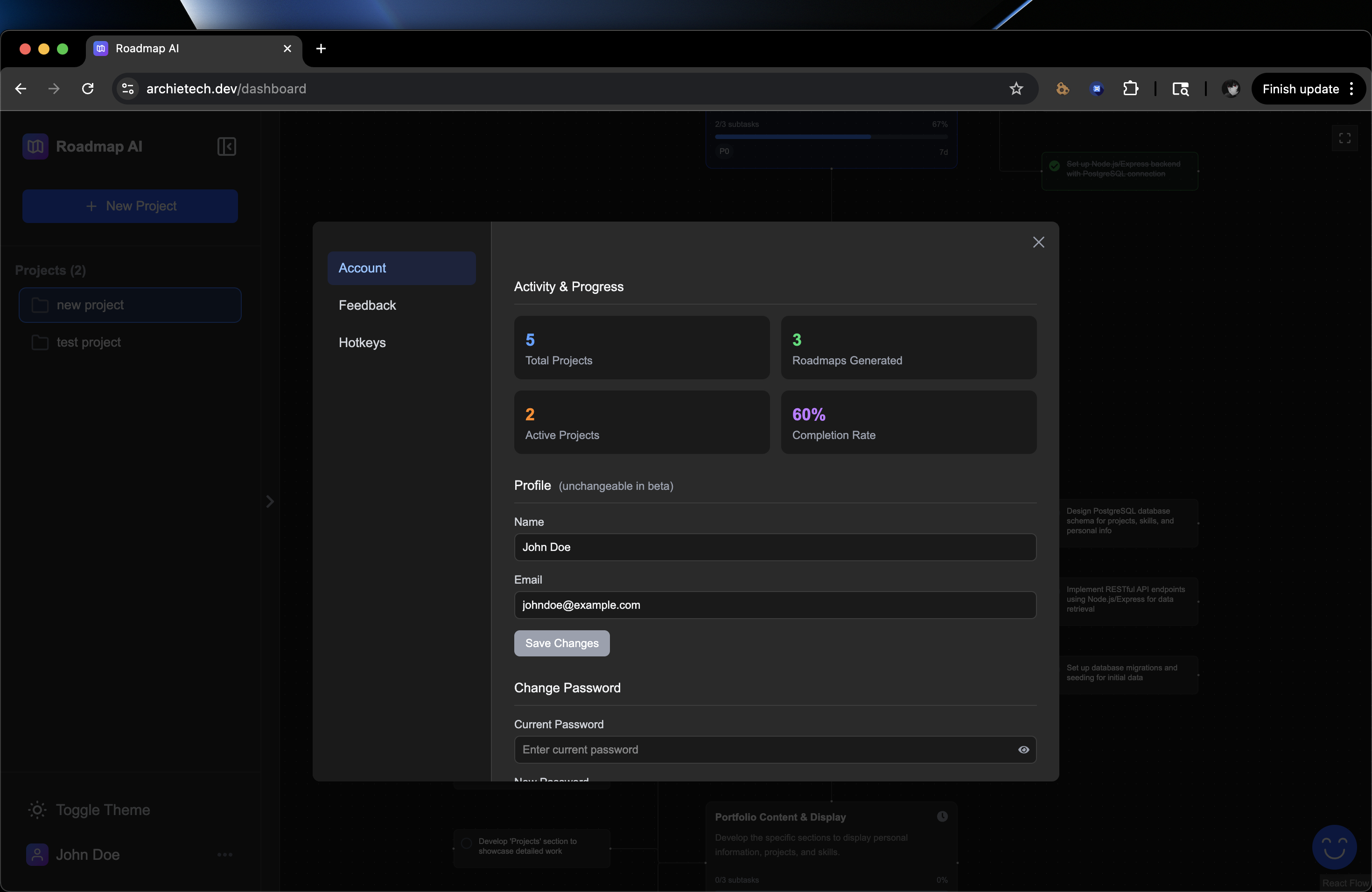This screenshot has height=892, width=1372.
Task: Expand the side panel chevron arrow
Action: coord(270,502)
